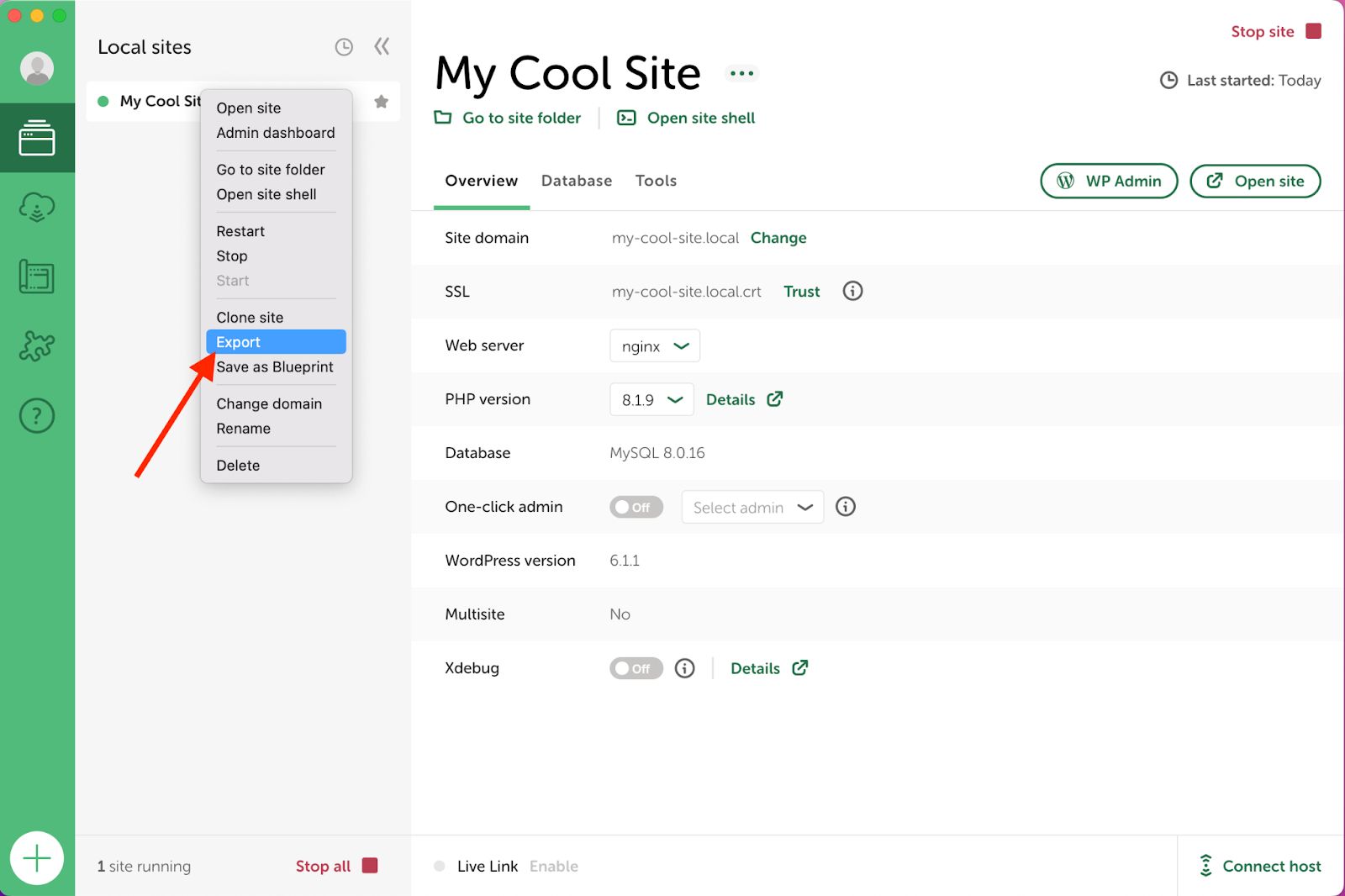Click the WordPress version 6.1.1 value

pyautogui.click(x=625, y=561)
